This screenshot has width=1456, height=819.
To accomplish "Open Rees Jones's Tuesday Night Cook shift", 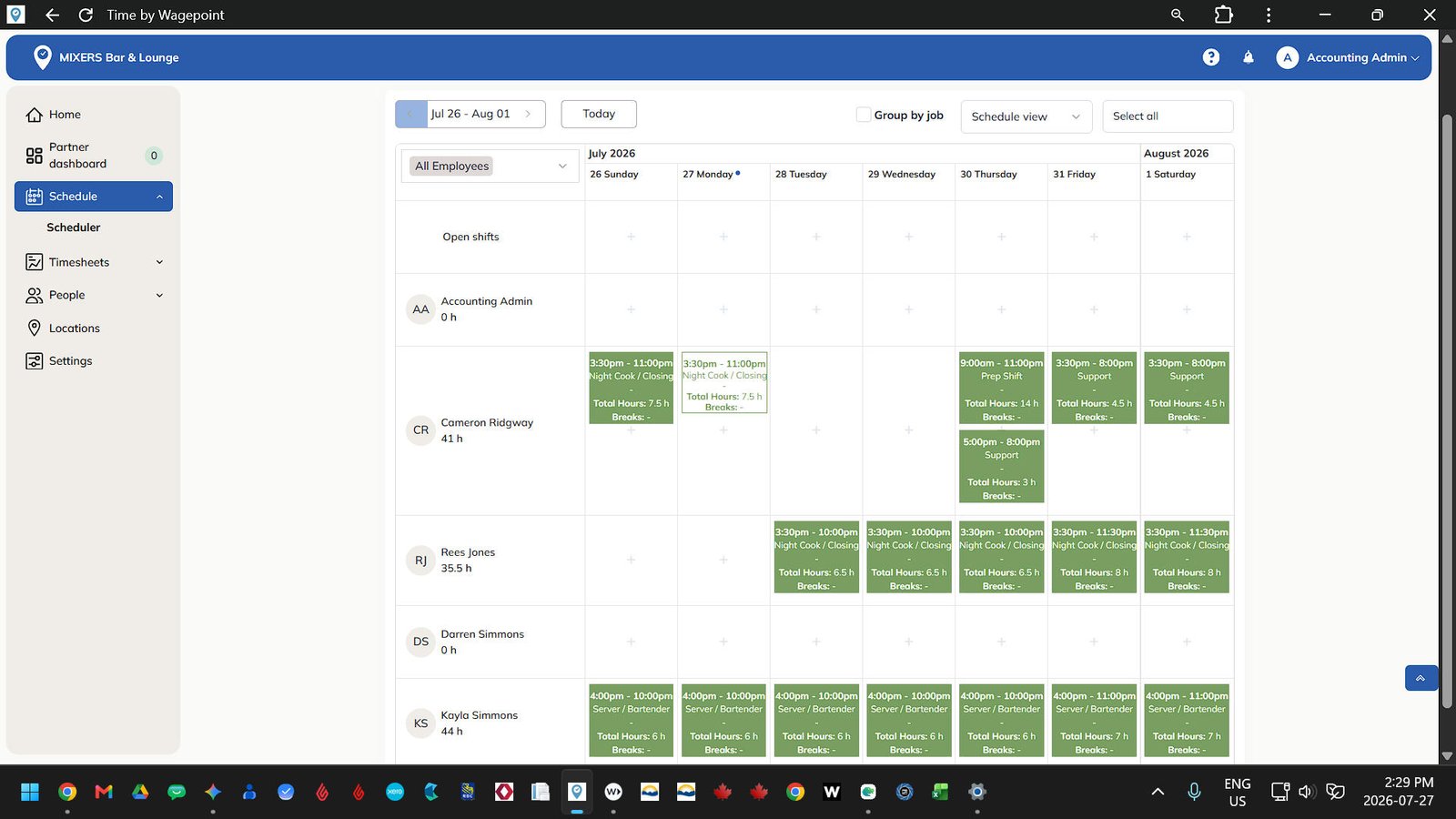I will point(816,557).
